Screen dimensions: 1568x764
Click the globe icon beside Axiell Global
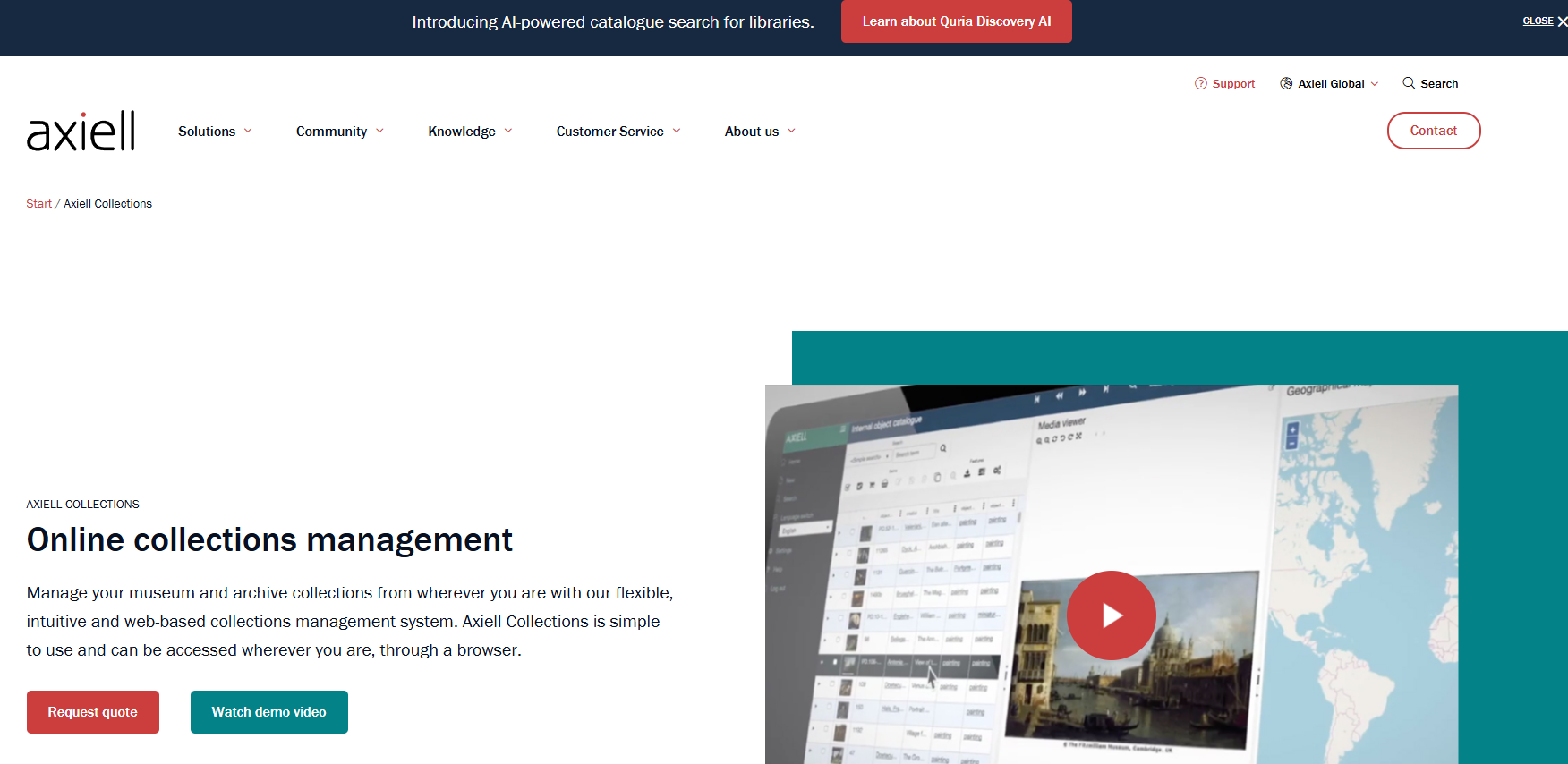1286,83
